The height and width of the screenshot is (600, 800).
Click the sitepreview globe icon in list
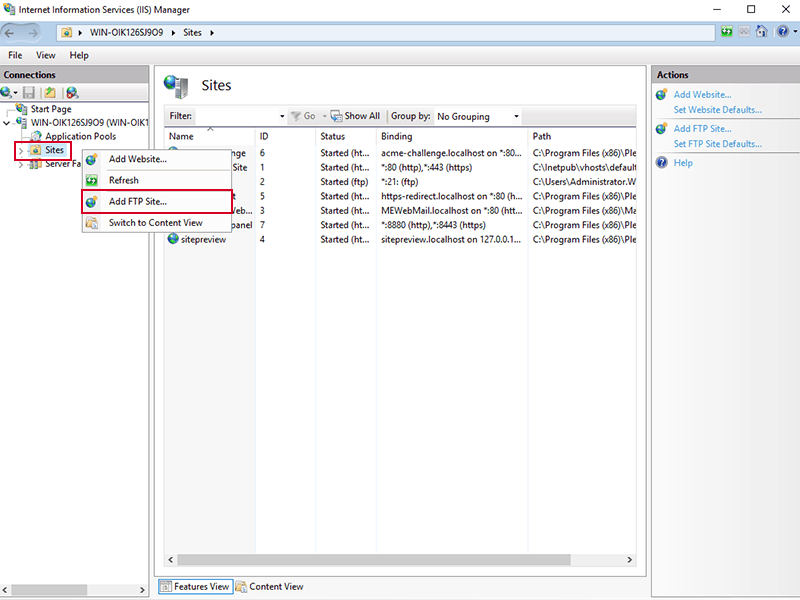[x=173, y=239]
